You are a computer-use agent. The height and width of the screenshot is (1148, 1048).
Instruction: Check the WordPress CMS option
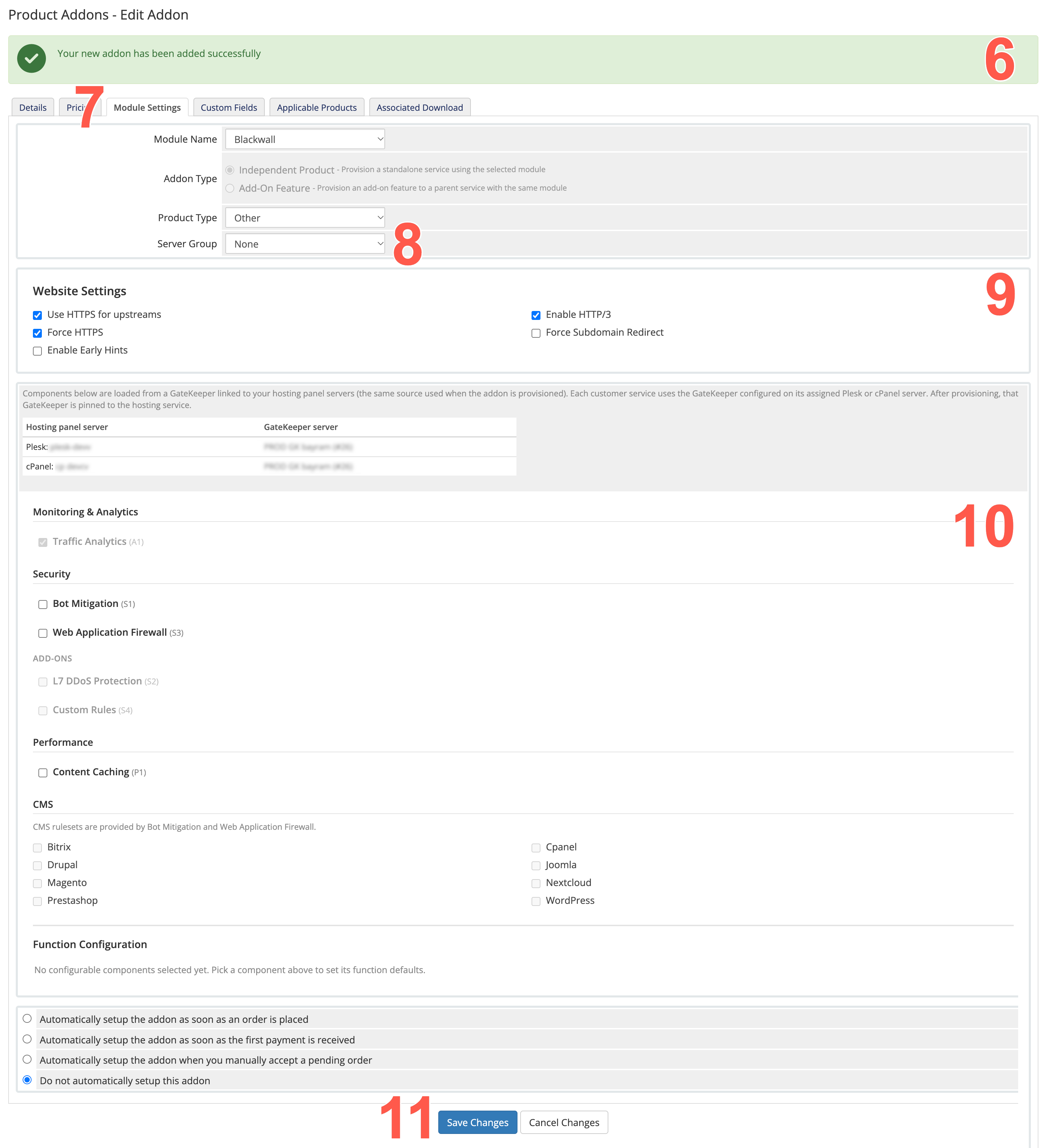coord(536,901)
